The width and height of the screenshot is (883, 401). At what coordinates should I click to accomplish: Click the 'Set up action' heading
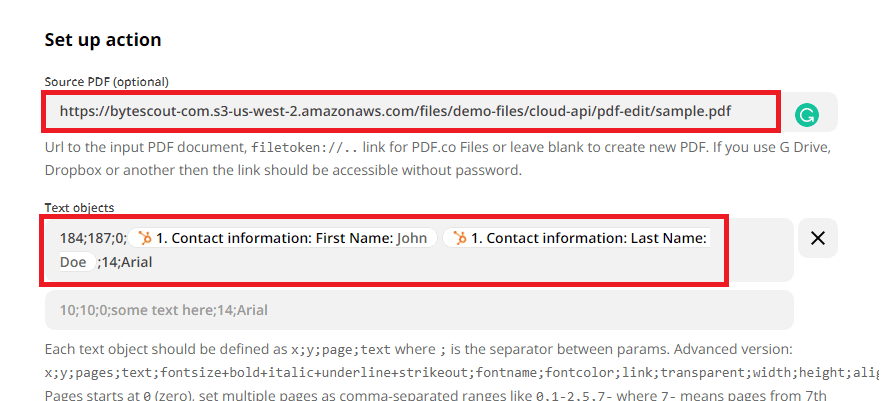[x=103, y=40]
